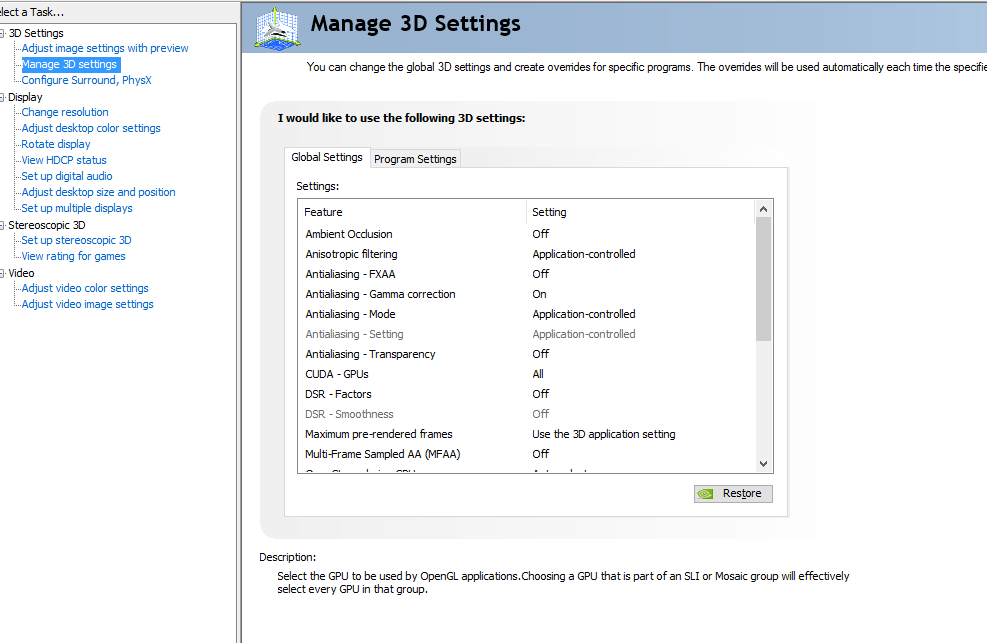Open Adjust image settings with preview
Image resolution: width=987 pixels, height=643 pixels.
[105, 48]
